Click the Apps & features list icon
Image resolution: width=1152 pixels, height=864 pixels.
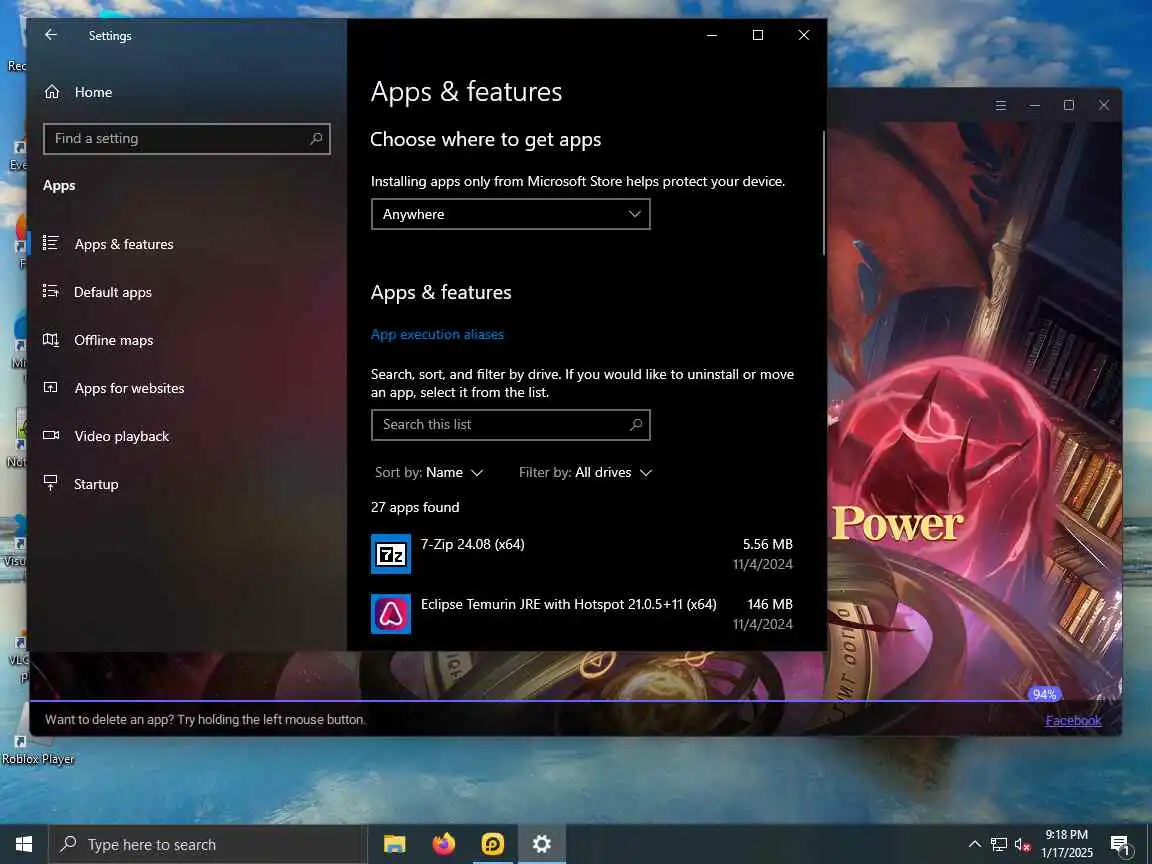51,242
